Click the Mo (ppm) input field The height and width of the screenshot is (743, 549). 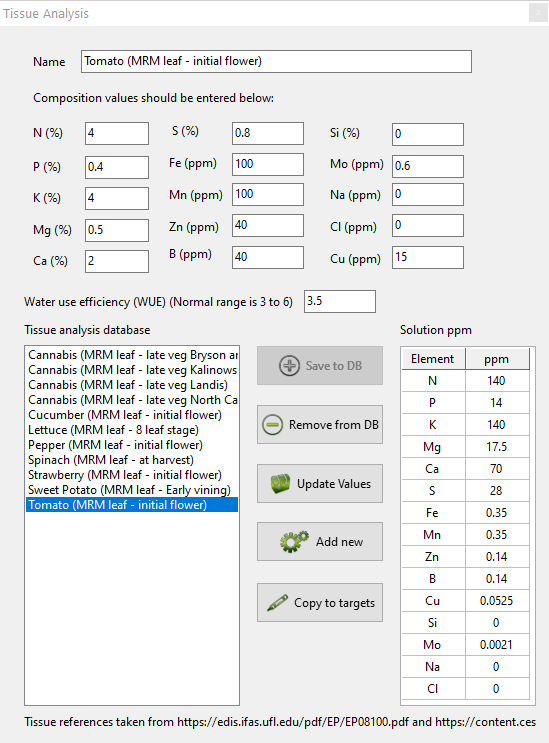pos(428,166)
